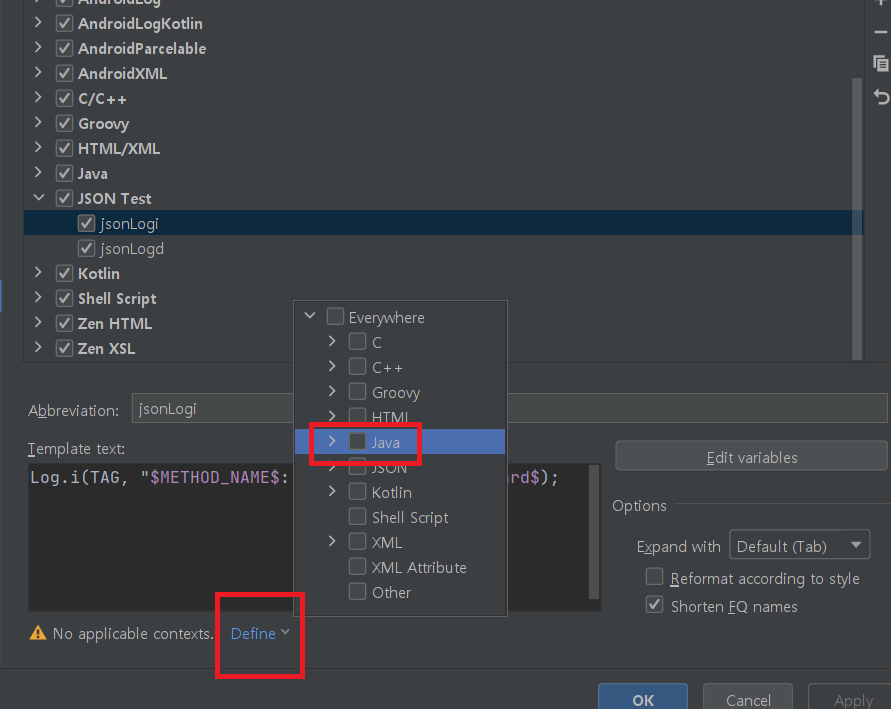Toggle the AndroidLogKotlin group checkbox
The height and width of the screenshot is (709, 891).
click(x=64, y=23)
